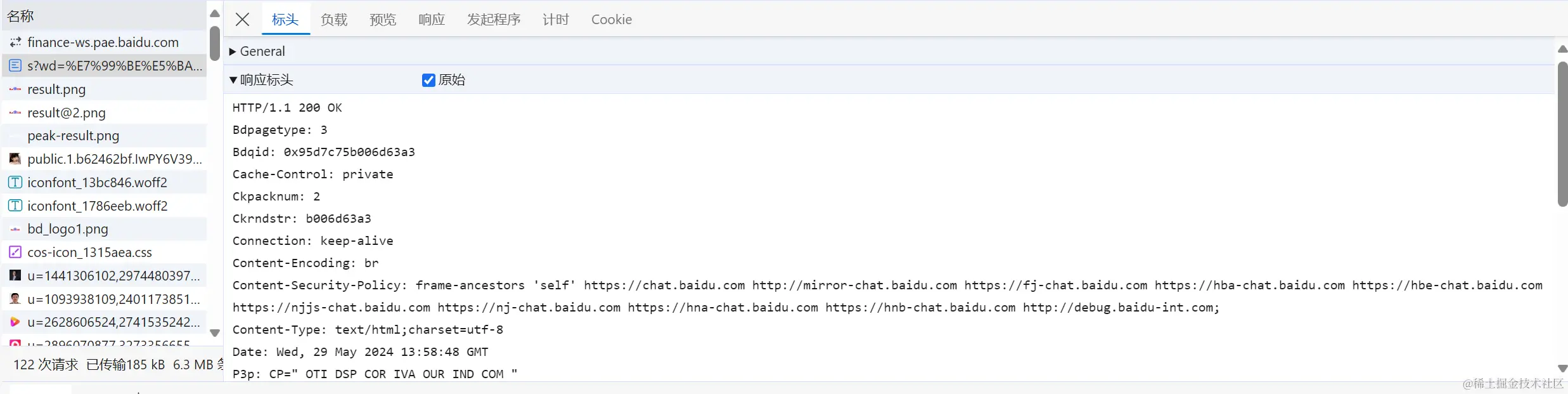The height and width of the screenshot is (394, 1568).
Task: Click the document icon for s?wd= request
Action: pos(15,65)
